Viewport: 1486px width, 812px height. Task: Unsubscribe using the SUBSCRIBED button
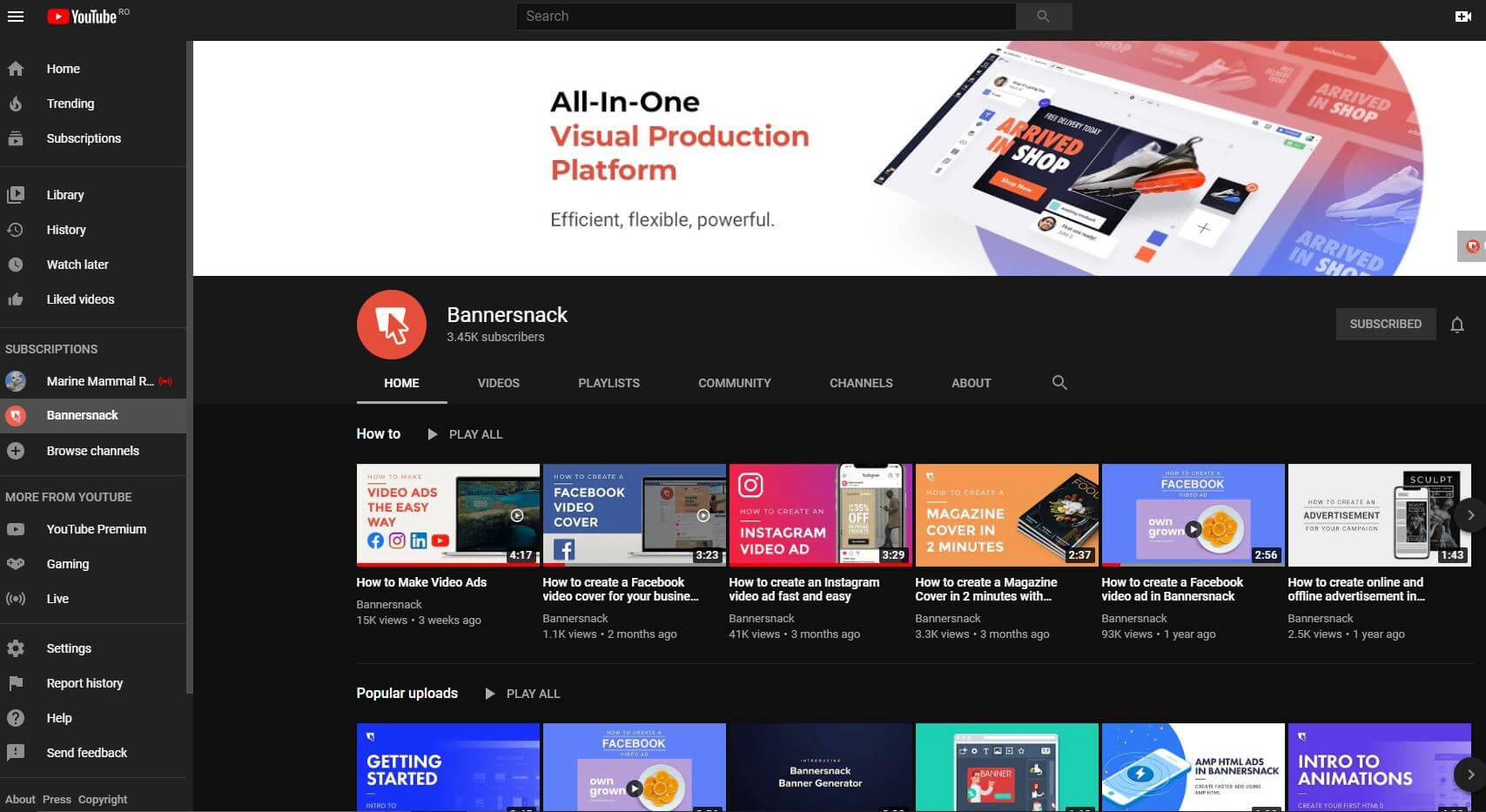click(1385, 324)
